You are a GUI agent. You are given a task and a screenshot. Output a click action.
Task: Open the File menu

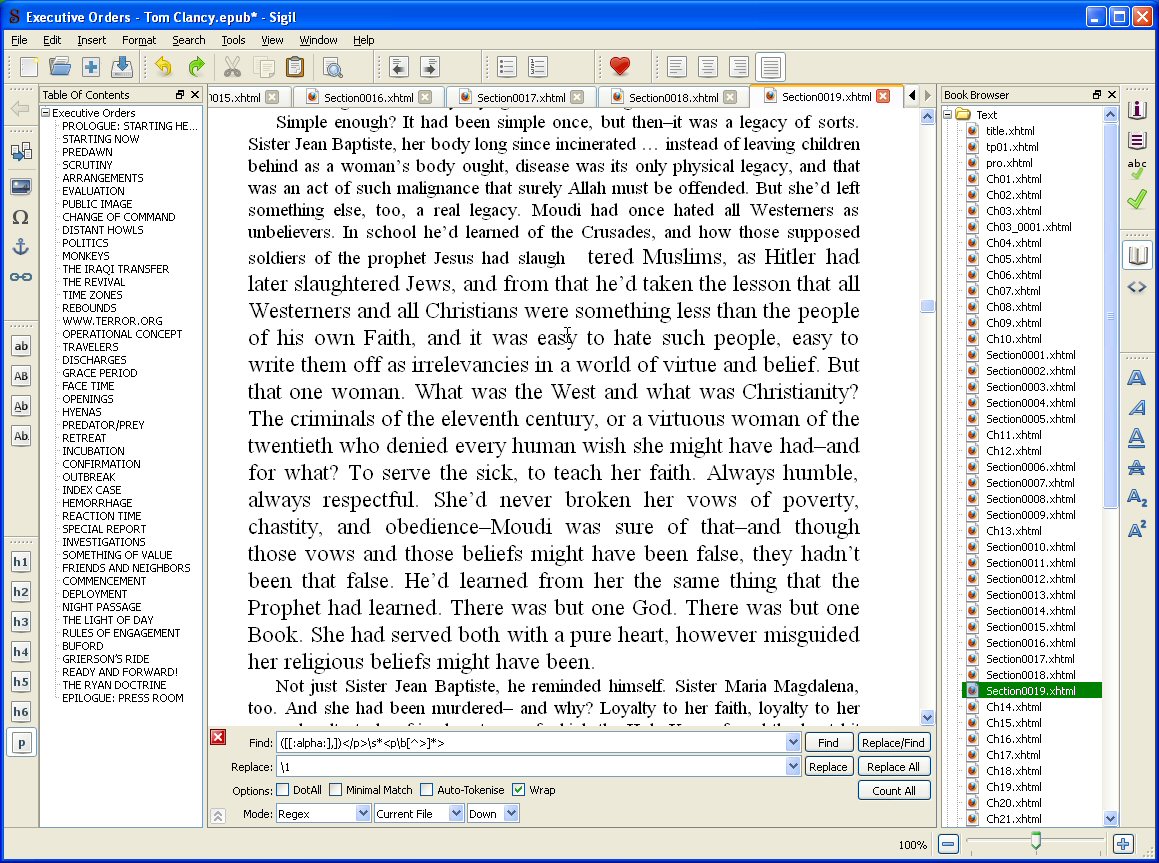click(19, 40)
